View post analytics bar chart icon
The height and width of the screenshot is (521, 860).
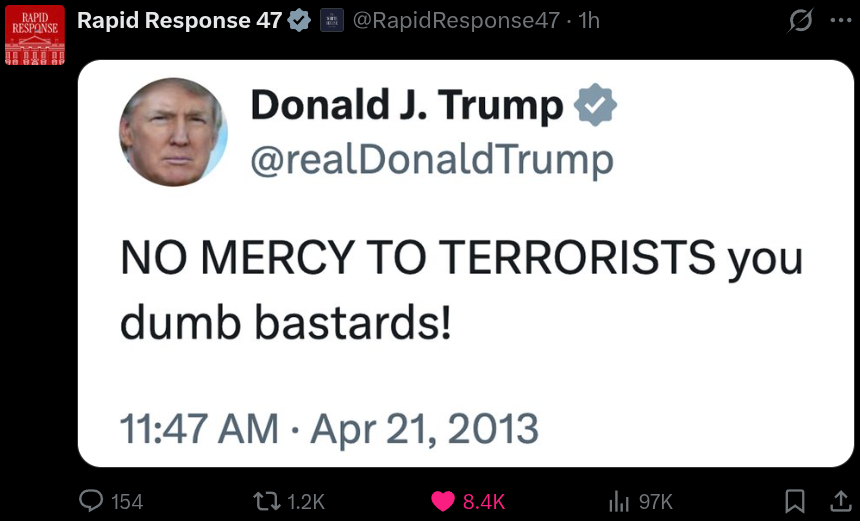click(x=619, y=501)
